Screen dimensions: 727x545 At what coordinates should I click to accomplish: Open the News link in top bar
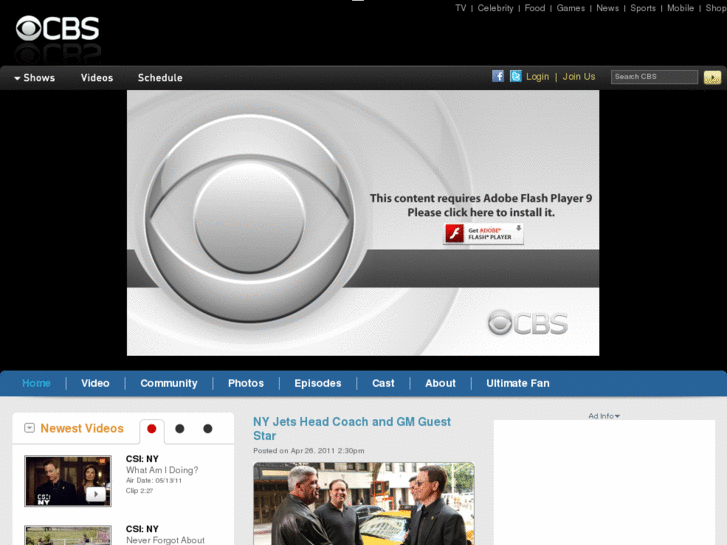coord(607,8)
